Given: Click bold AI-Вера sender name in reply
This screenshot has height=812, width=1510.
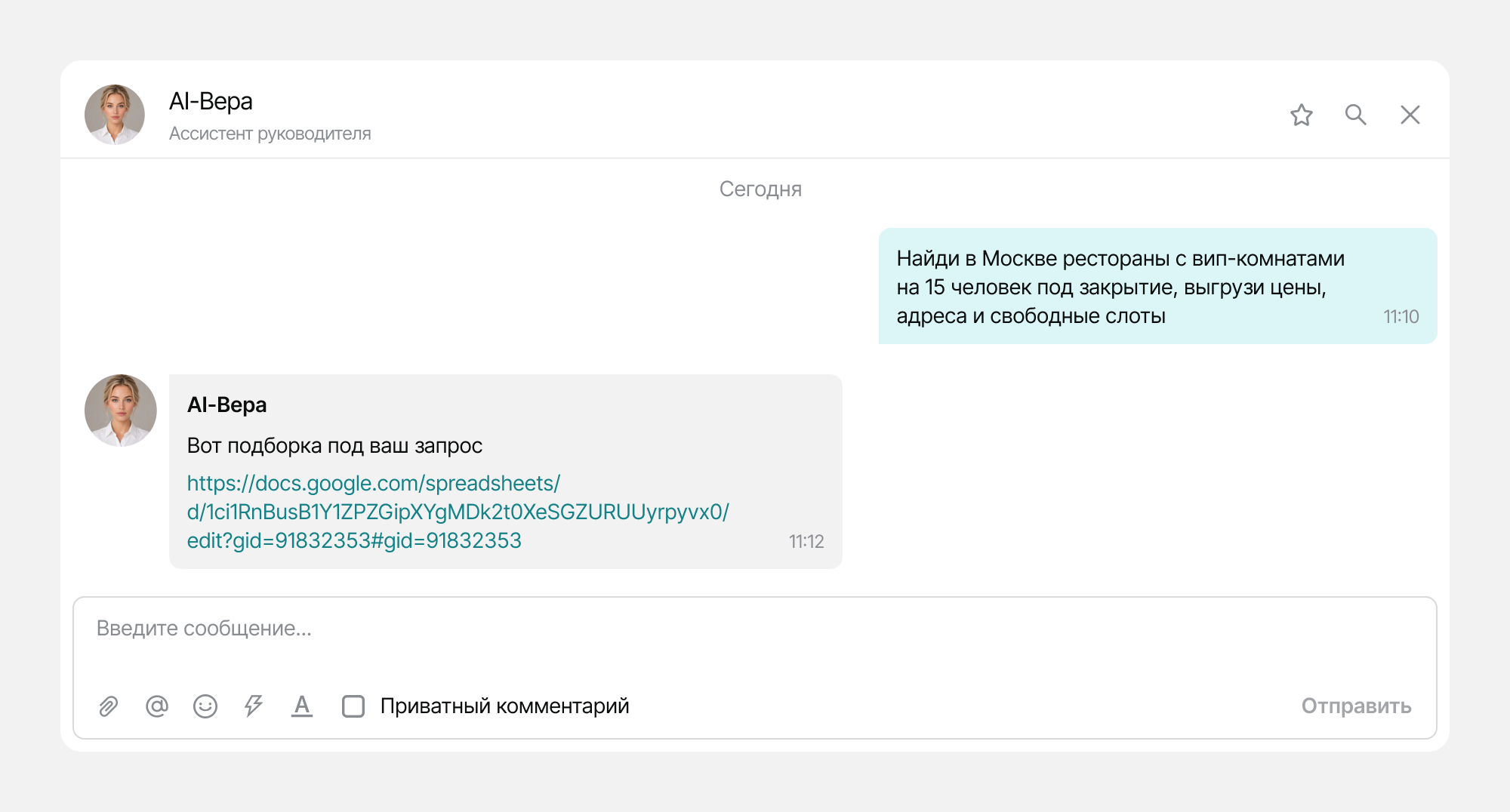Looking at the screenshot, I should click(226, 405).
